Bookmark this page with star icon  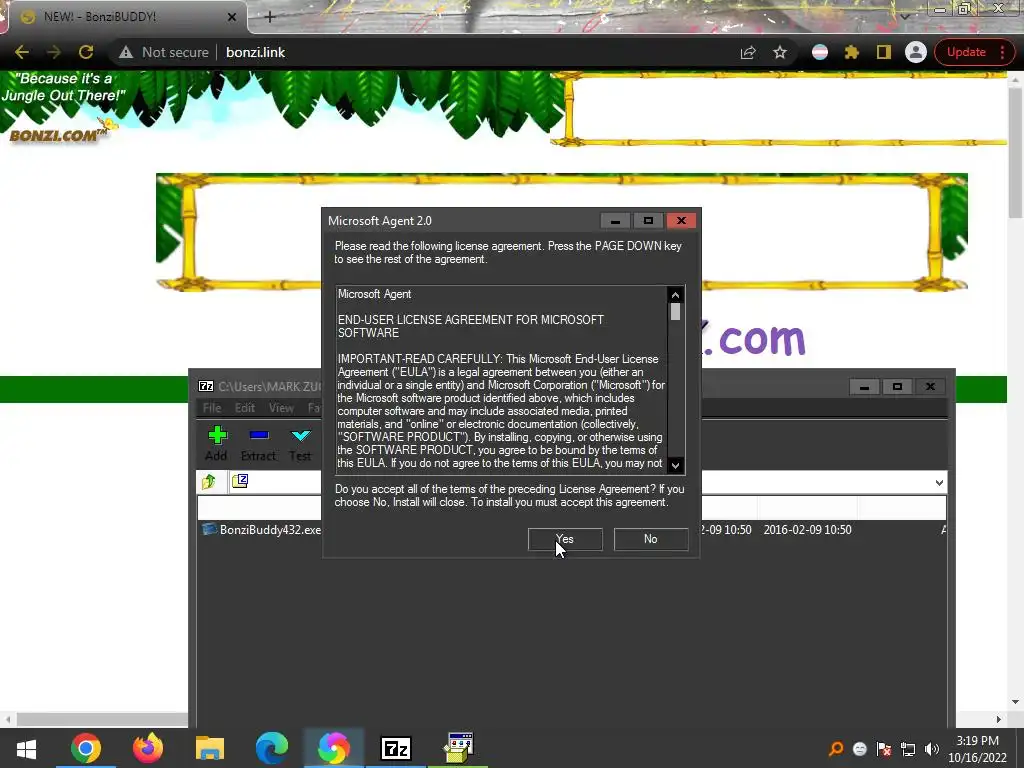(x=780, y=52)
